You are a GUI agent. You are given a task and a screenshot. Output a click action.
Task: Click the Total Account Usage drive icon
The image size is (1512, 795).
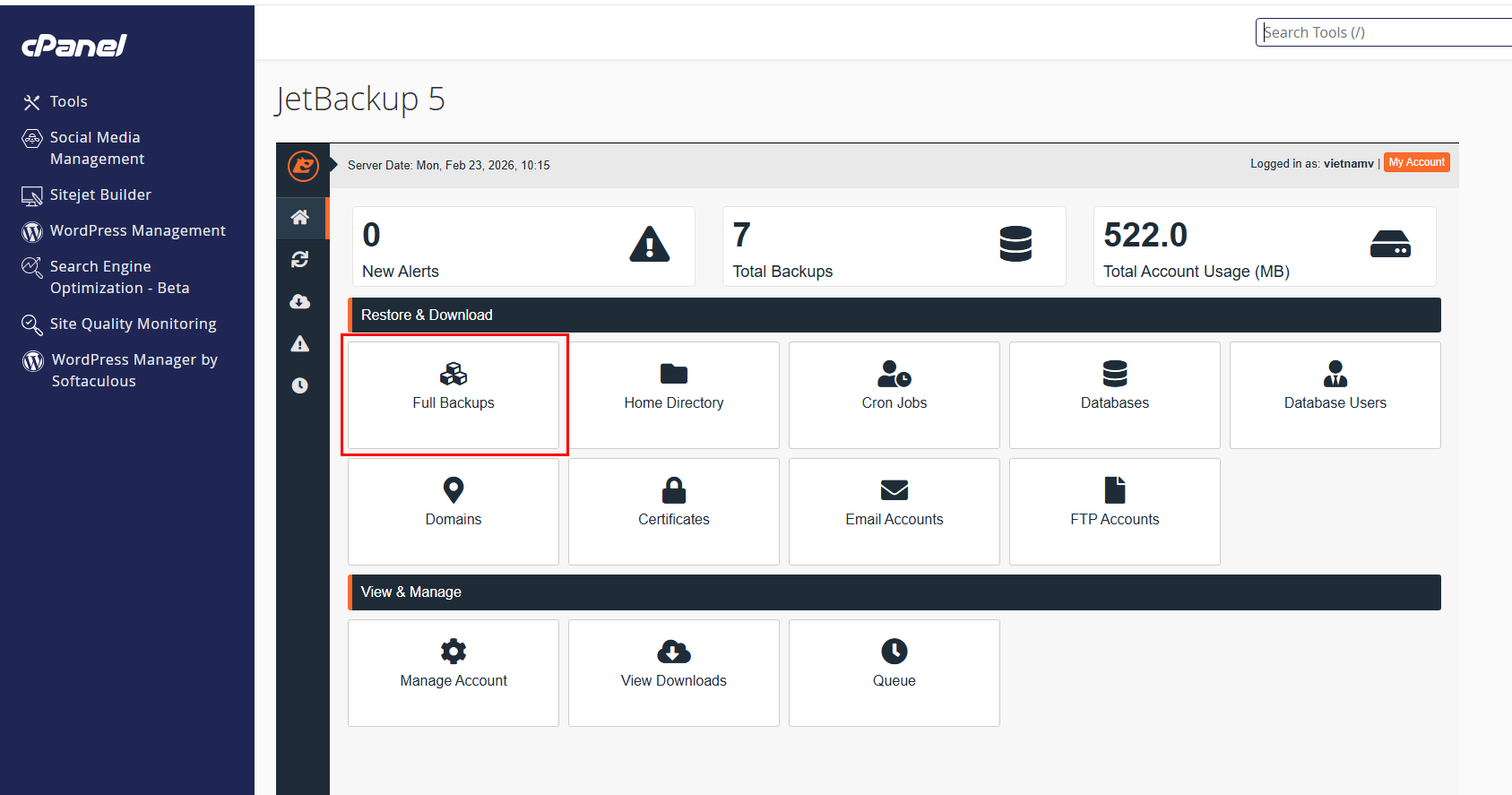[1390, 244]
